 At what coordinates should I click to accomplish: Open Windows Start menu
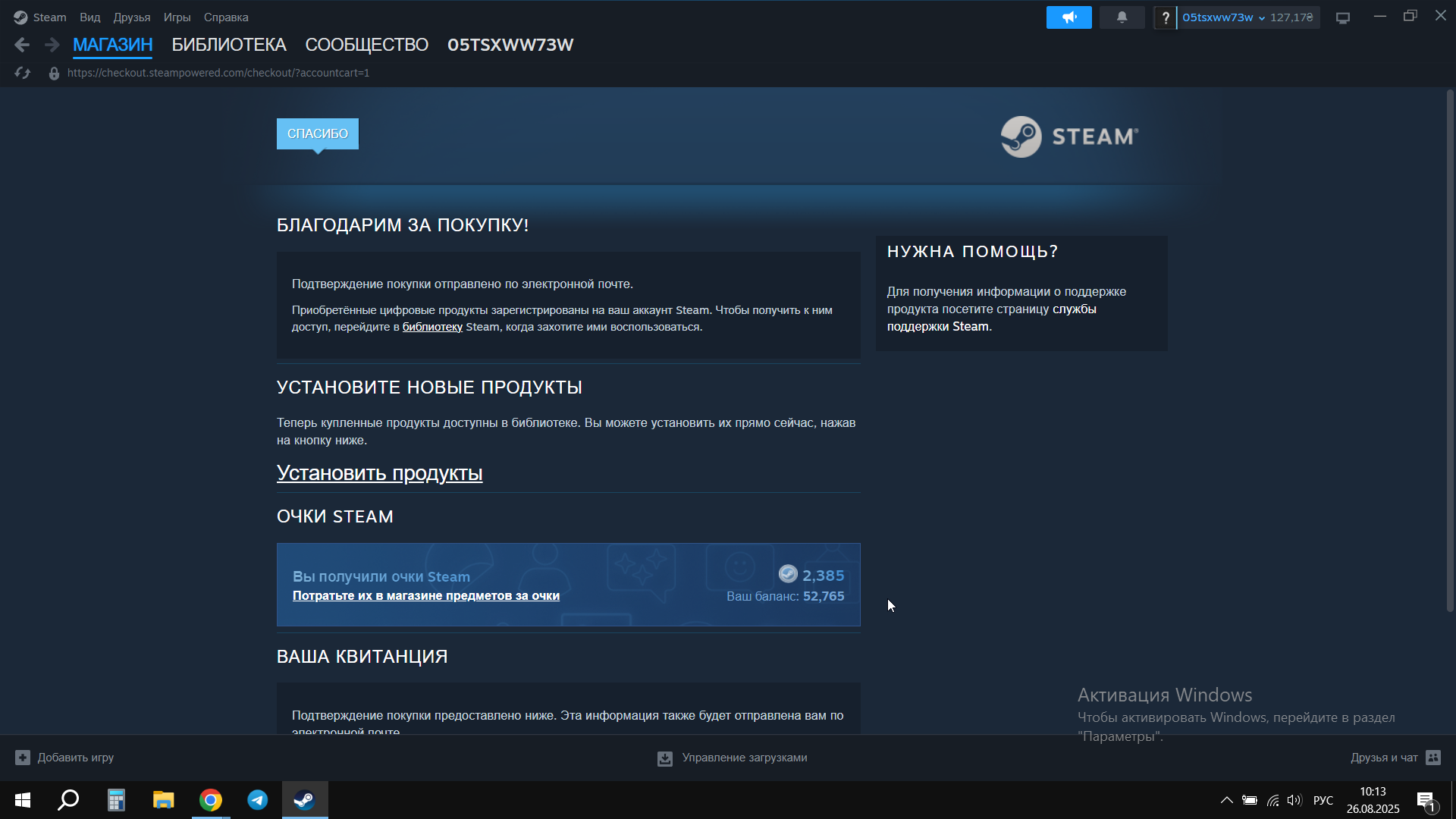[x=23, y=800]
